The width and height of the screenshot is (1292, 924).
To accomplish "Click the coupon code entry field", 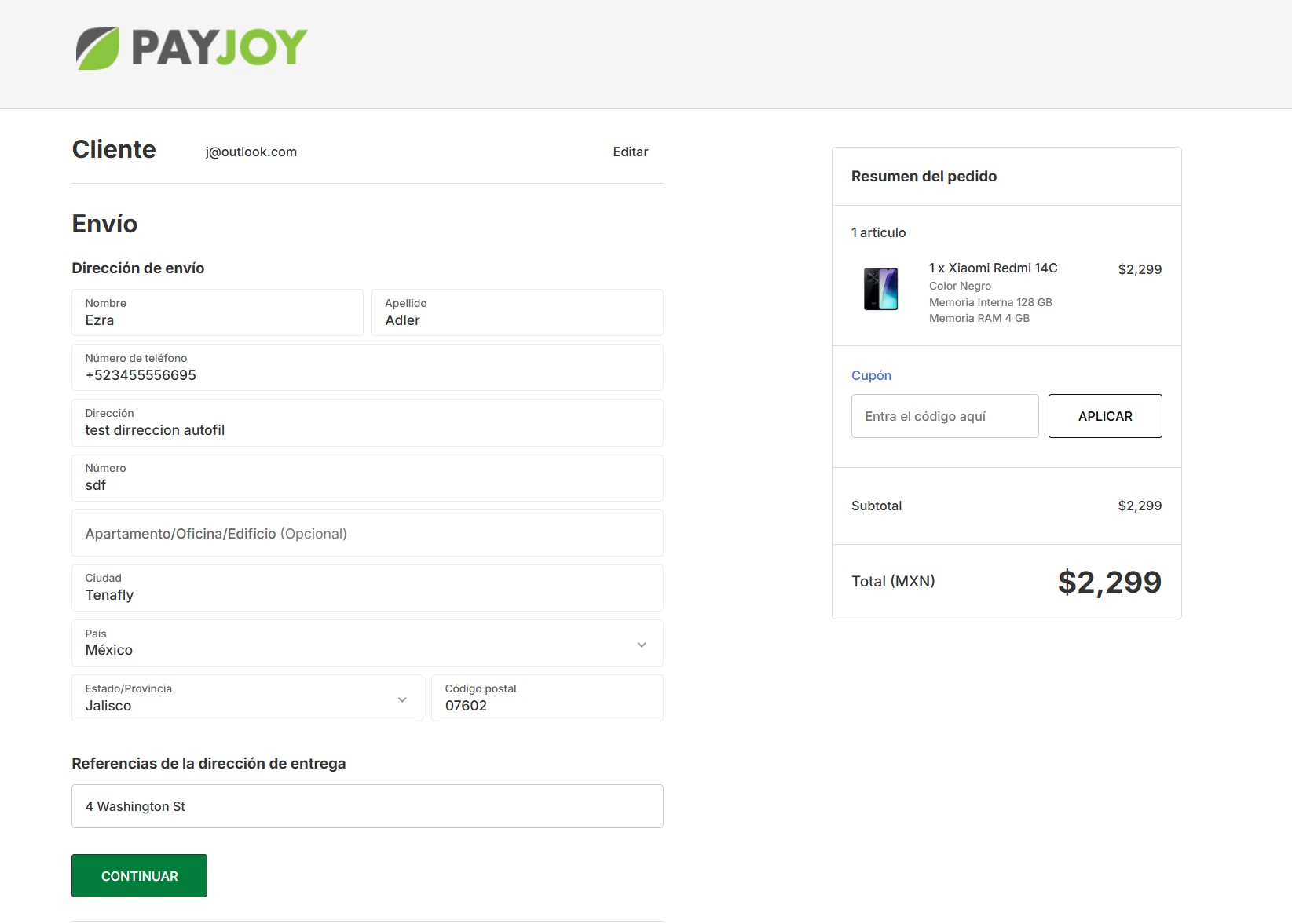I will tap(944, 416).
